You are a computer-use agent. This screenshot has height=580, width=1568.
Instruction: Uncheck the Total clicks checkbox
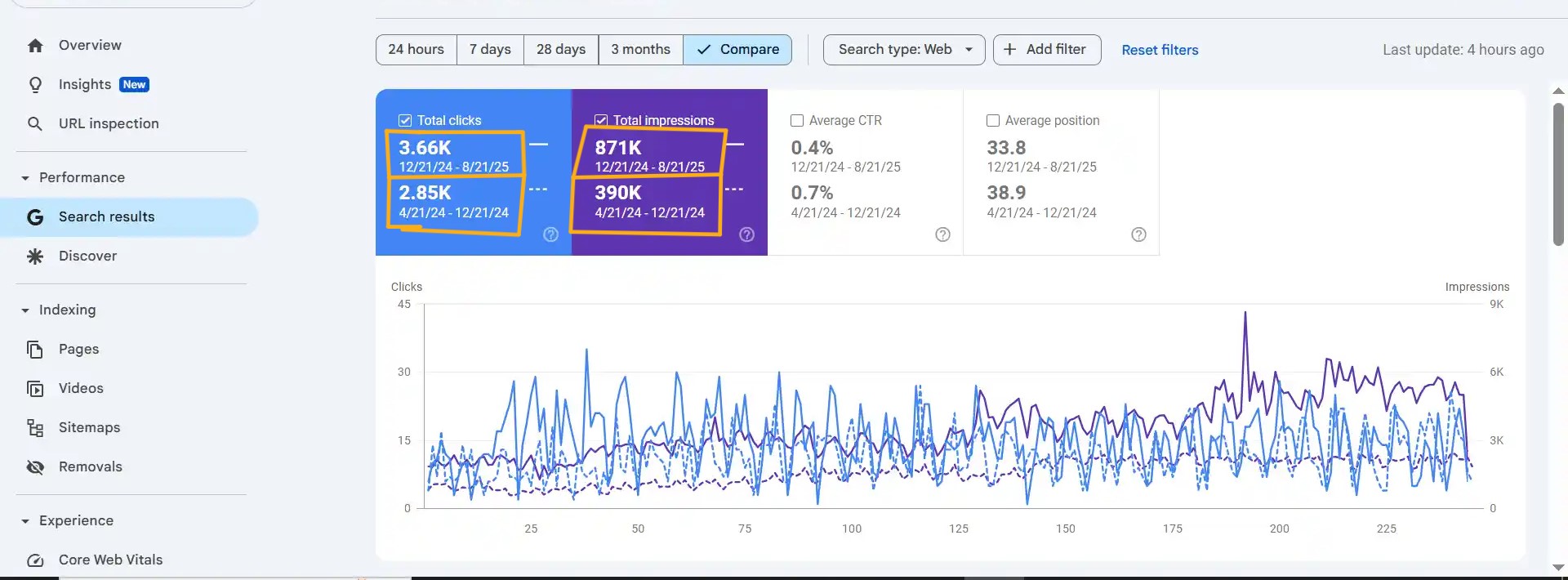[x=405, y=121]
